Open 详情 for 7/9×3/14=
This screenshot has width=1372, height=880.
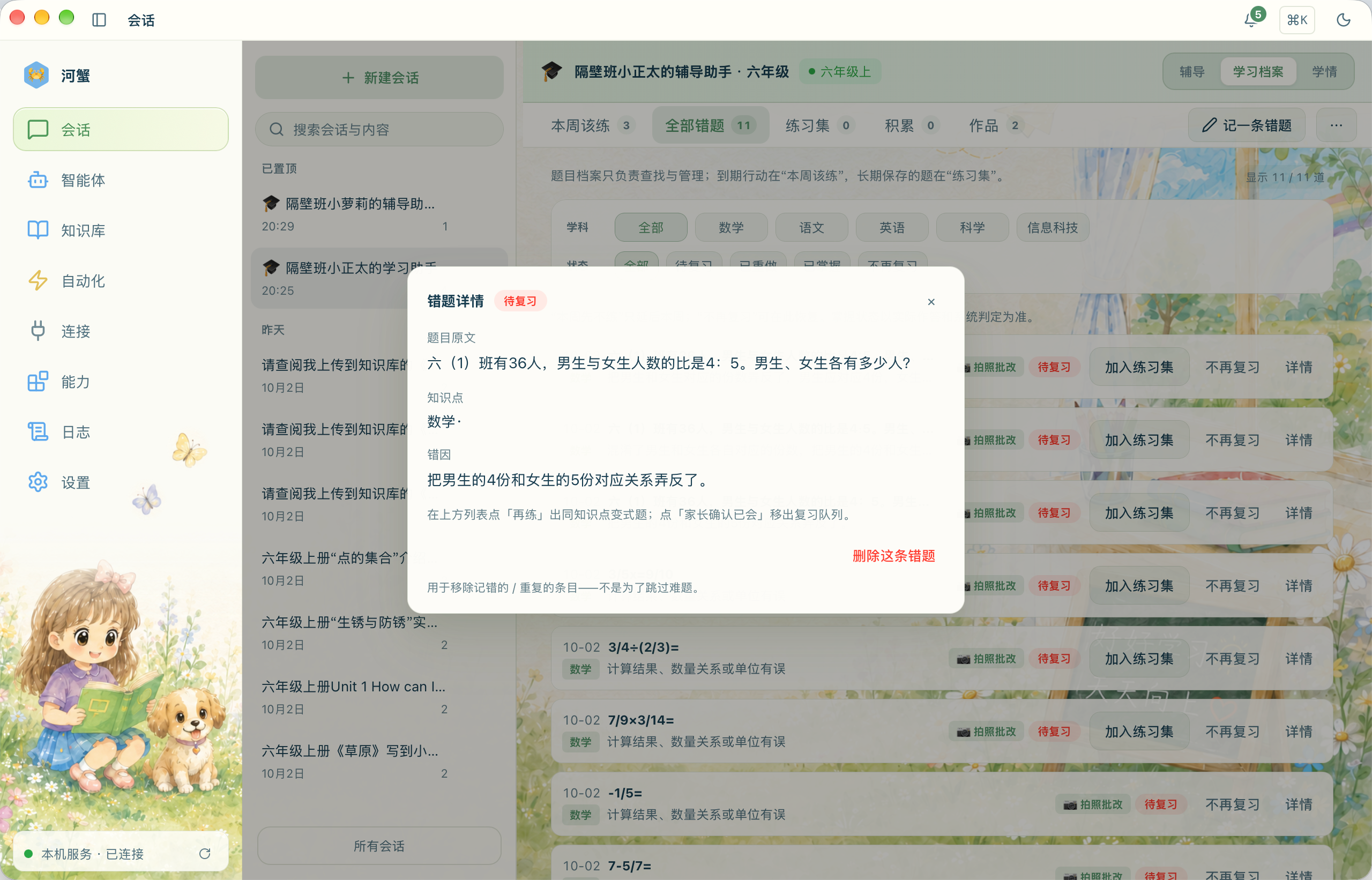(x=1298, y=732)
